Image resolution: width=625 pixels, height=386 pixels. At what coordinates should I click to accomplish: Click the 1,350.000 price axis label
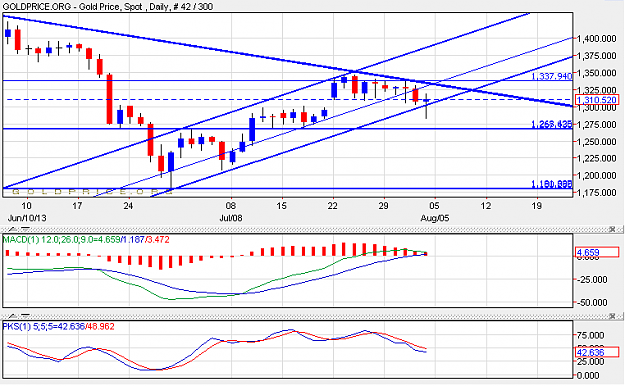point(596,73)
